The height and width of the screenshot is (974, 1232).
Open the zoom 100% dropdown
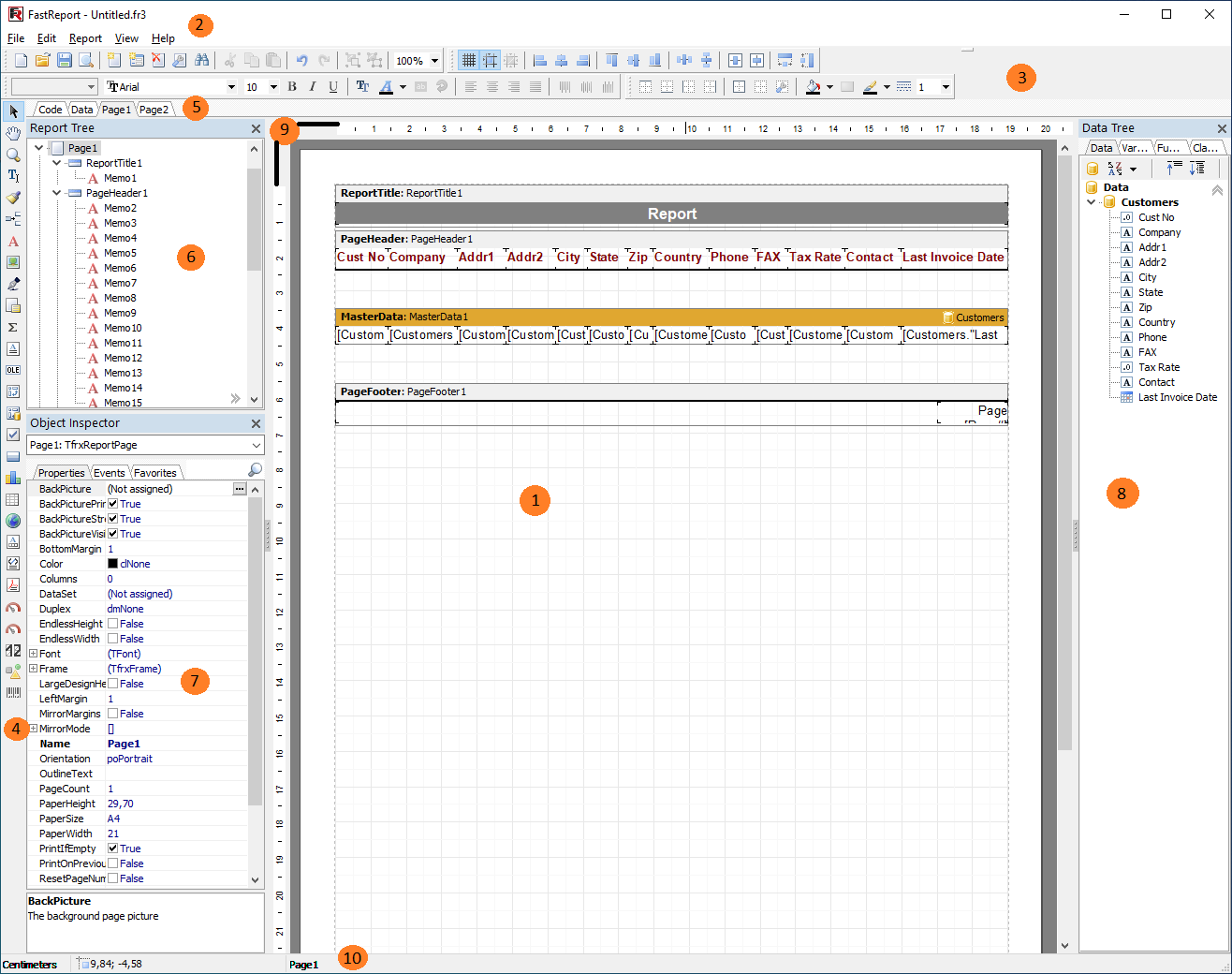[x=434, y=61]
